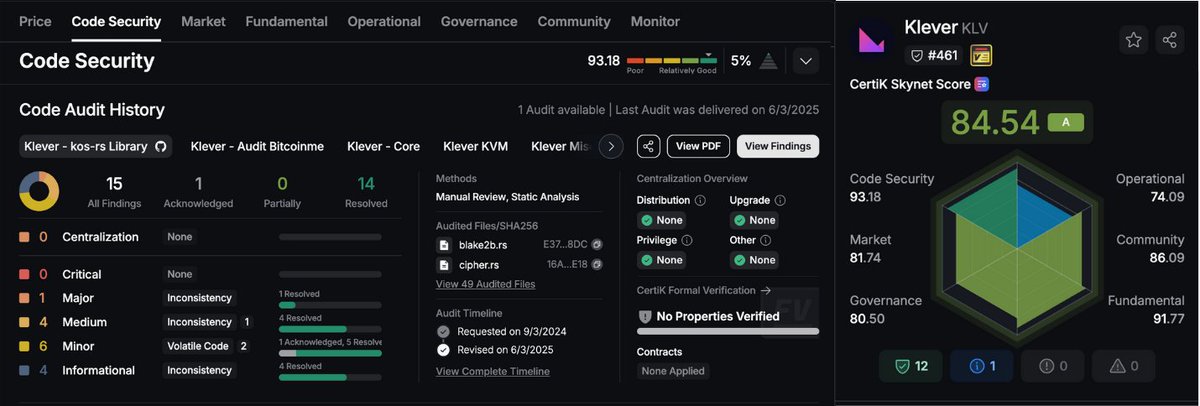Screen dimensions: 1200x406
Task: Click the Major Inconsistency tag
Action: pyautogui.click(x=199, y=298)
